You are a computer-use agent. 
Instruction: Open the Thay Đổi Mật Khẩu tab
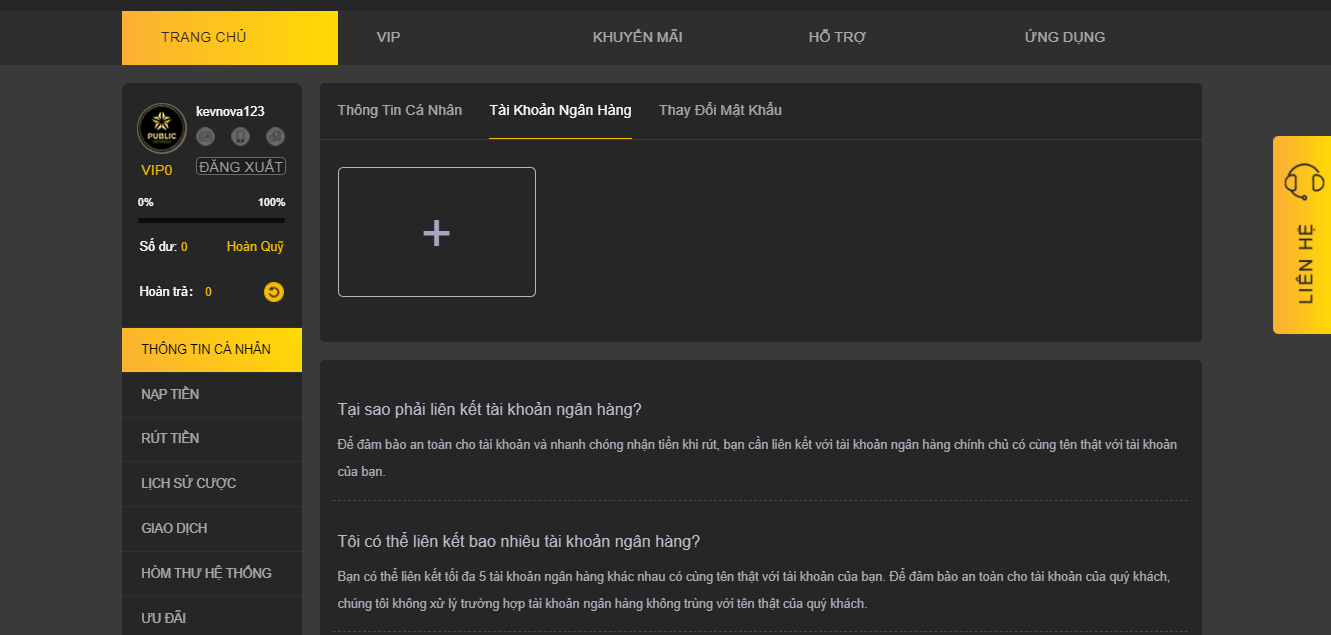click(720, 110)
